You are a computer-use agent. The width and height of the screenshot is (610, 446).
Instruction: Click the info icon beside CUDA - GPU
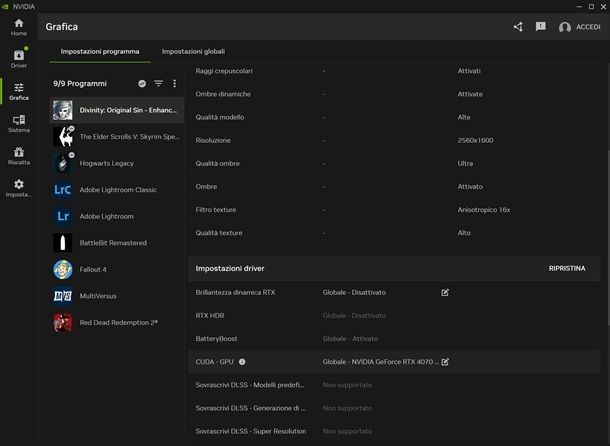click(242, 362)
